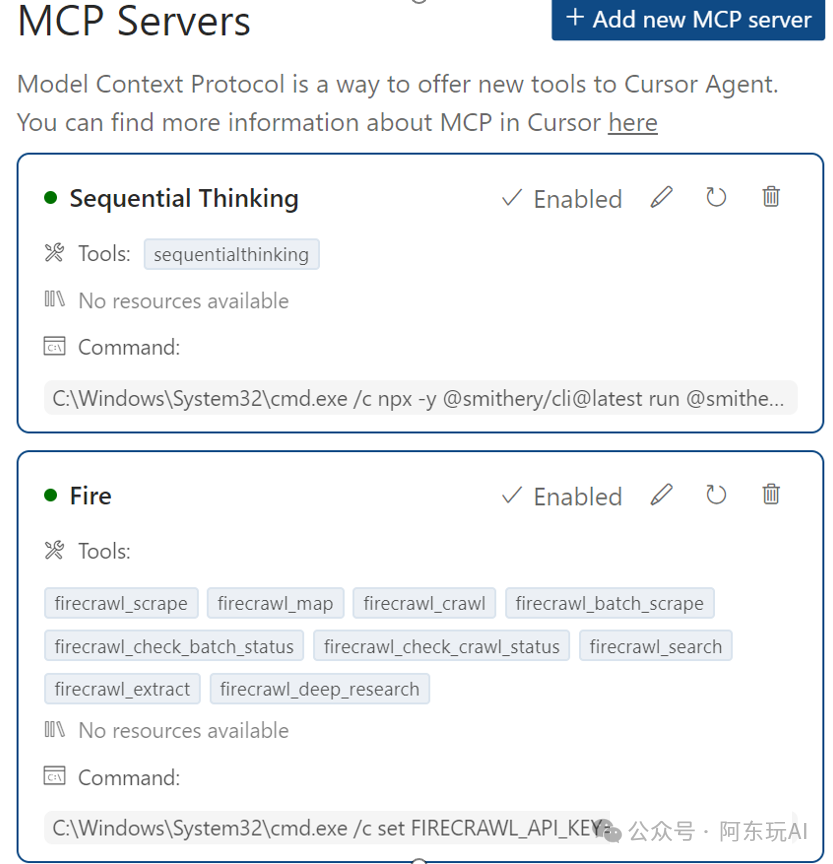The image size is (833, 864).
Task: Disable the Sequential Thinking server
Action: [560, 199]
